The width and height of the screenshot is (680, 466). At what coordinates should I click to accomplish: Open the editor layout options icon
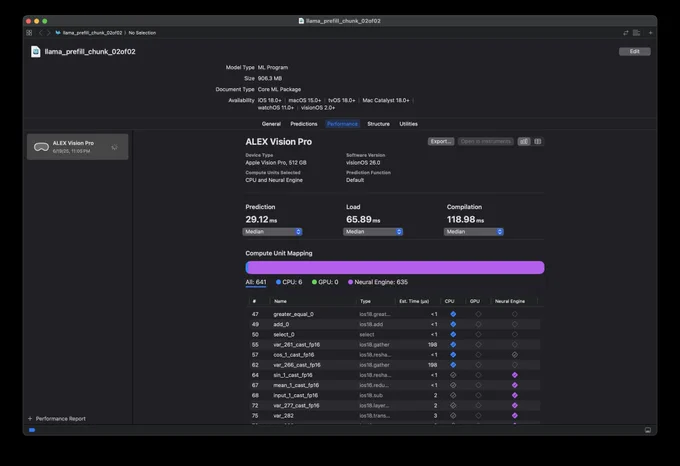(637, 33)
